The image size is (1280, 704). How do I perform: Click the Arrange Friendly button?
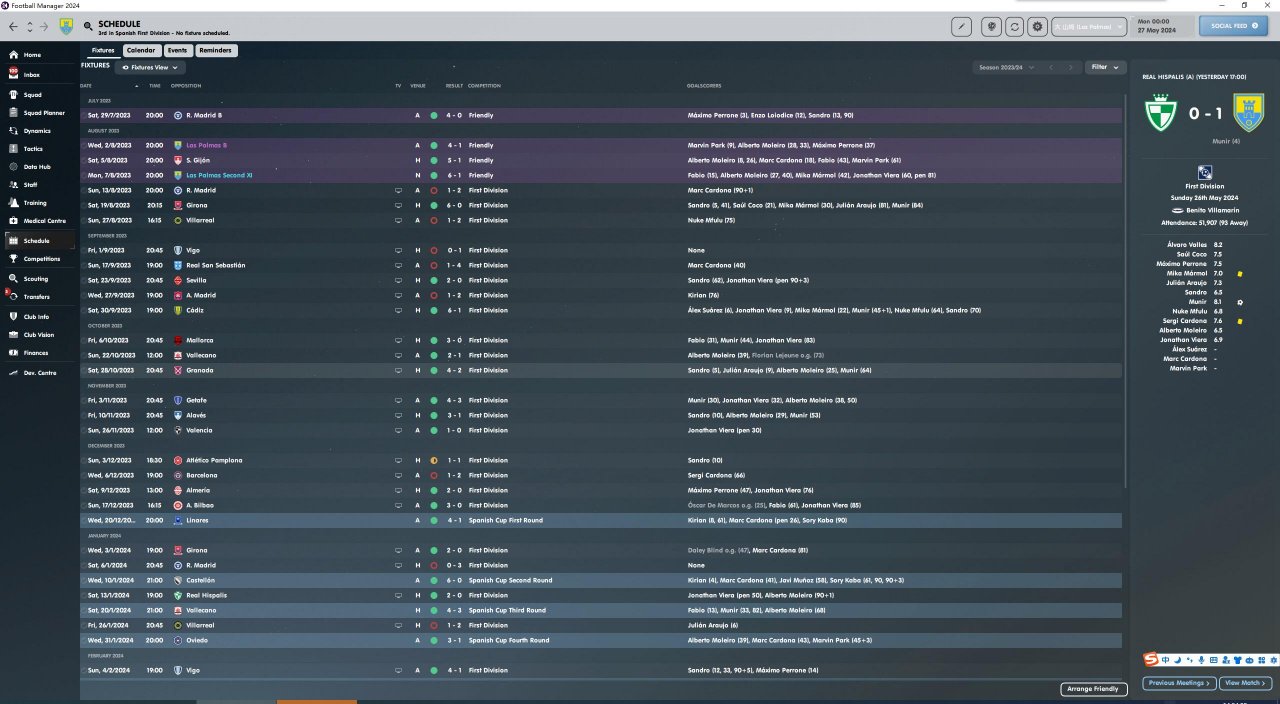click(x=1094, y=689)
